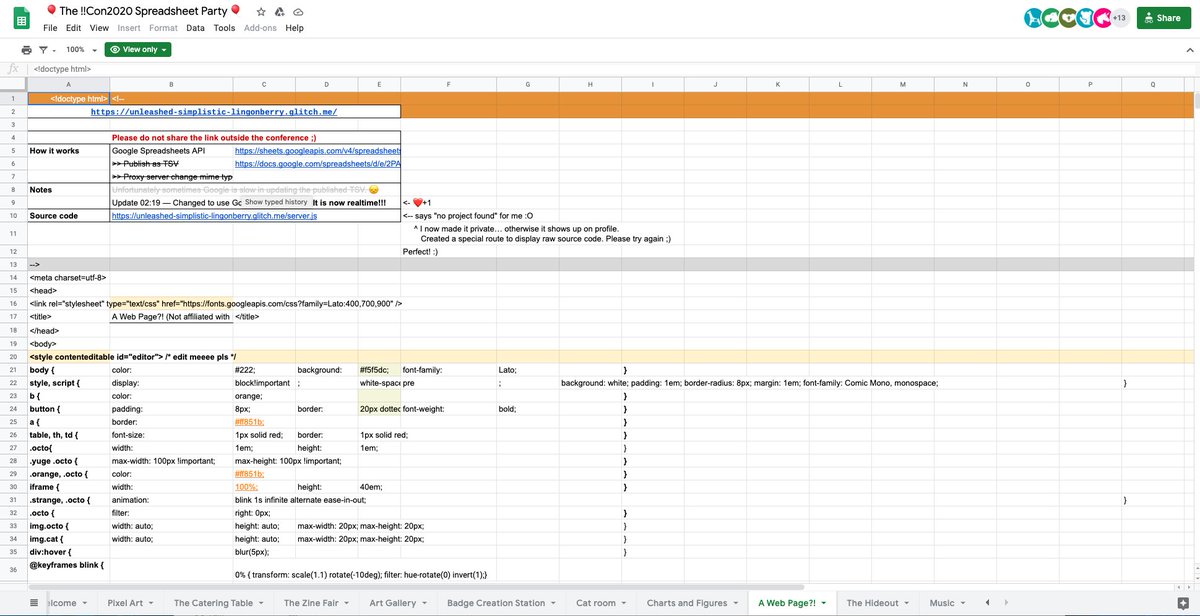Switch to the Badge Creation Station sheet
The width and height of the screenshot is (1200, 616).
[496, 603]
